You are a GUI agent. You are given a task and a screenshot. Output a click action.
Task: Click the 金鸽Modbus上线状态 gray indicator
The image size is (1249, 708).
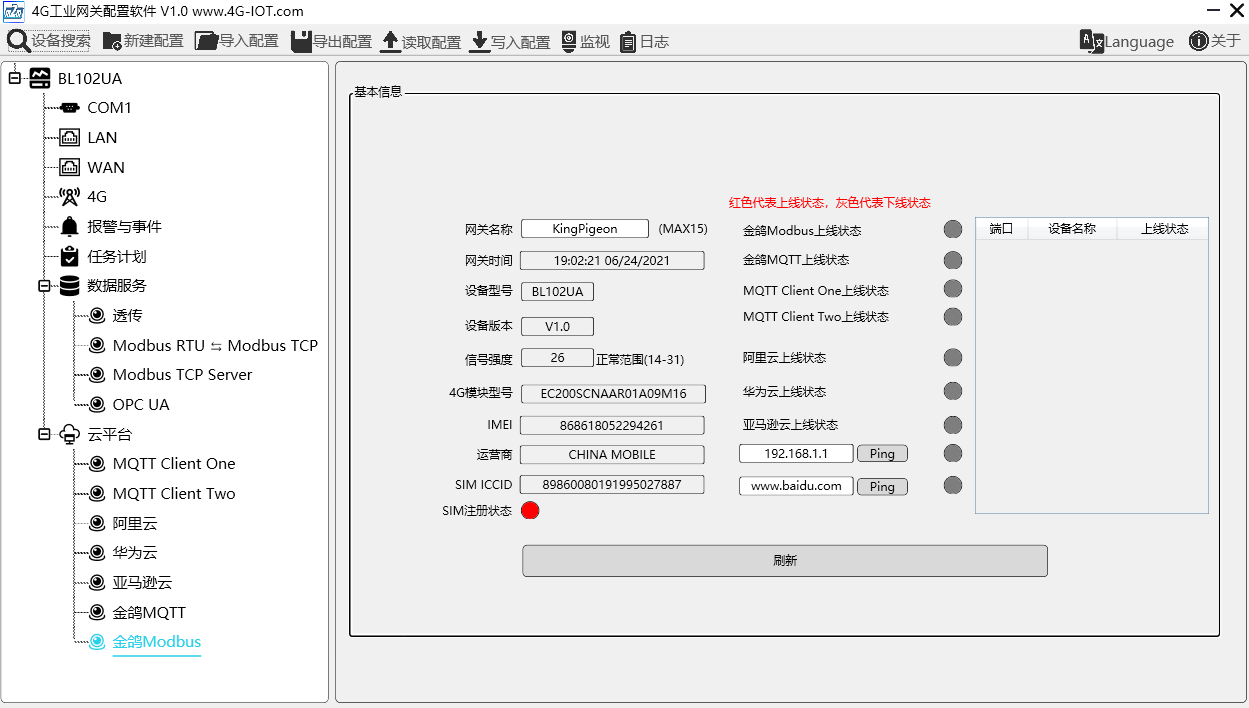pos(953,229)
